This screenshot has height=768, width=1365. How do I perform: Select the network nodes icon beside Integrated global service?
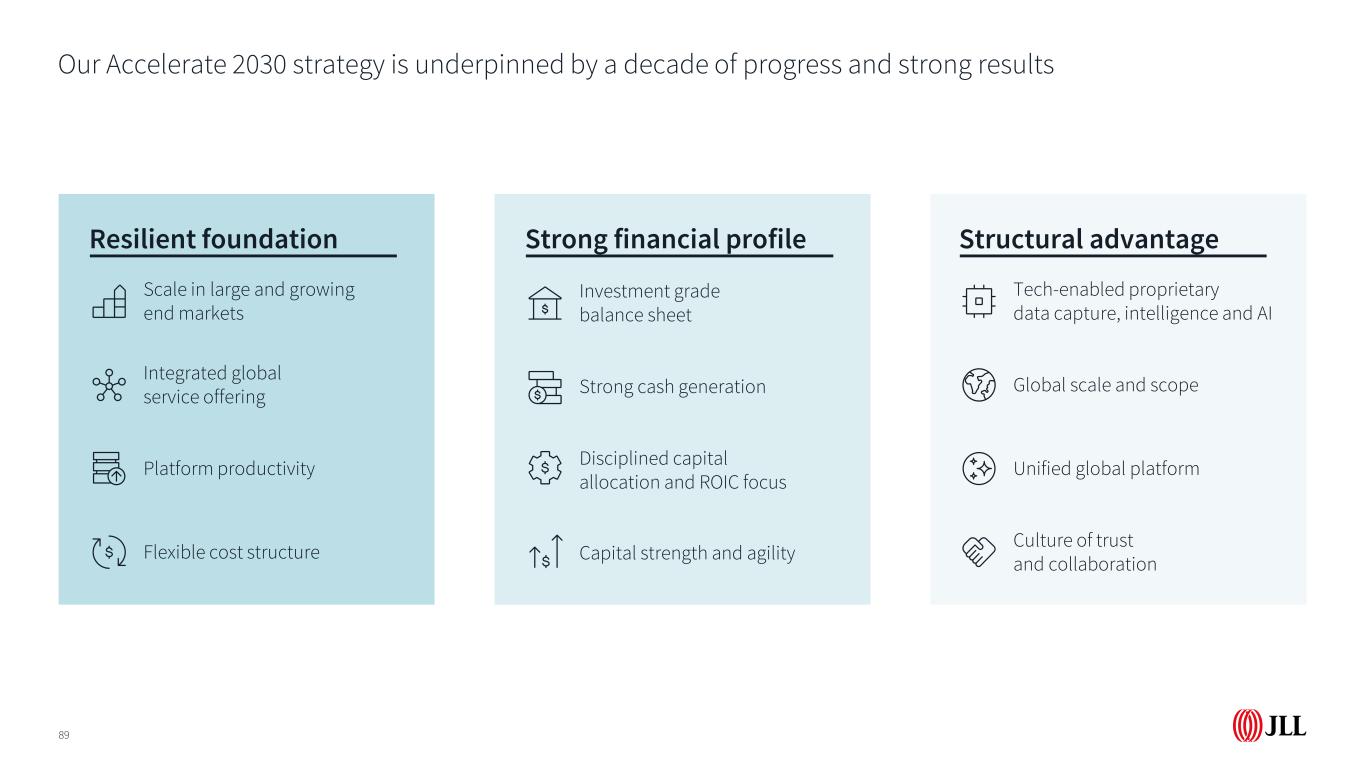point(108,385)
